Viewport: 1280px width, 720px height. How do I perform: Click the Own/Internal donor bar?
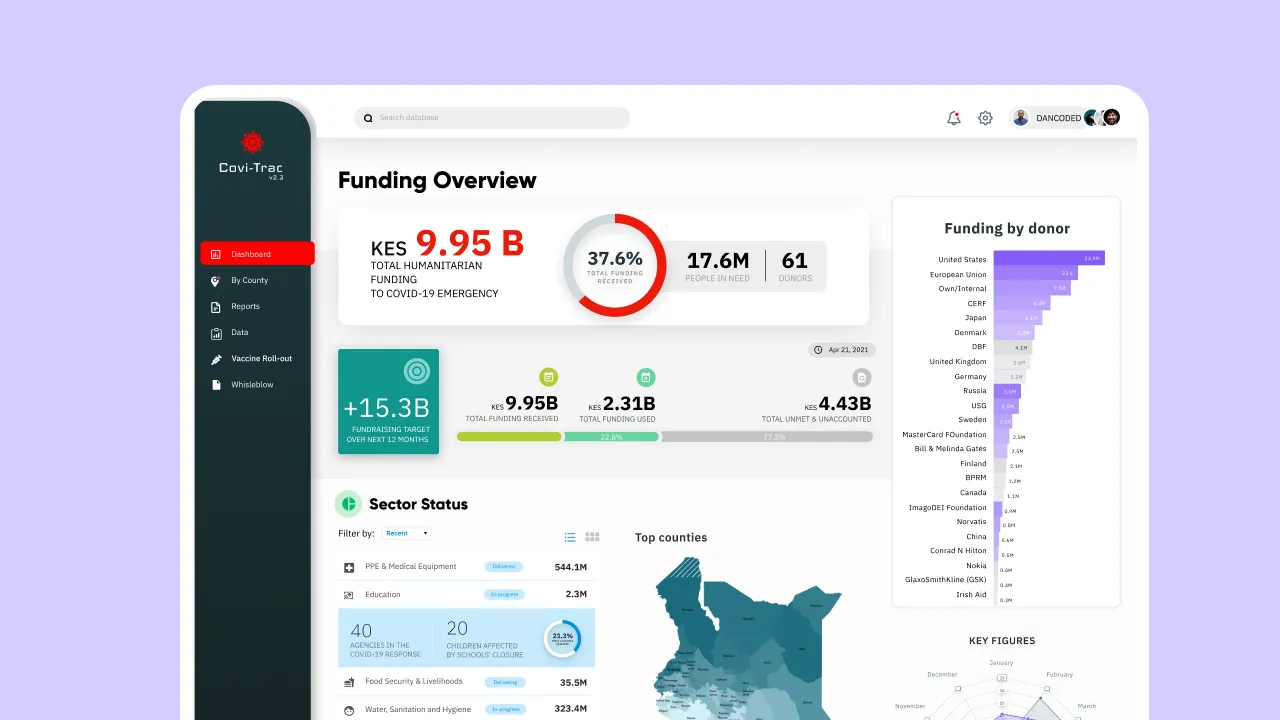(x=1032, y=288)
